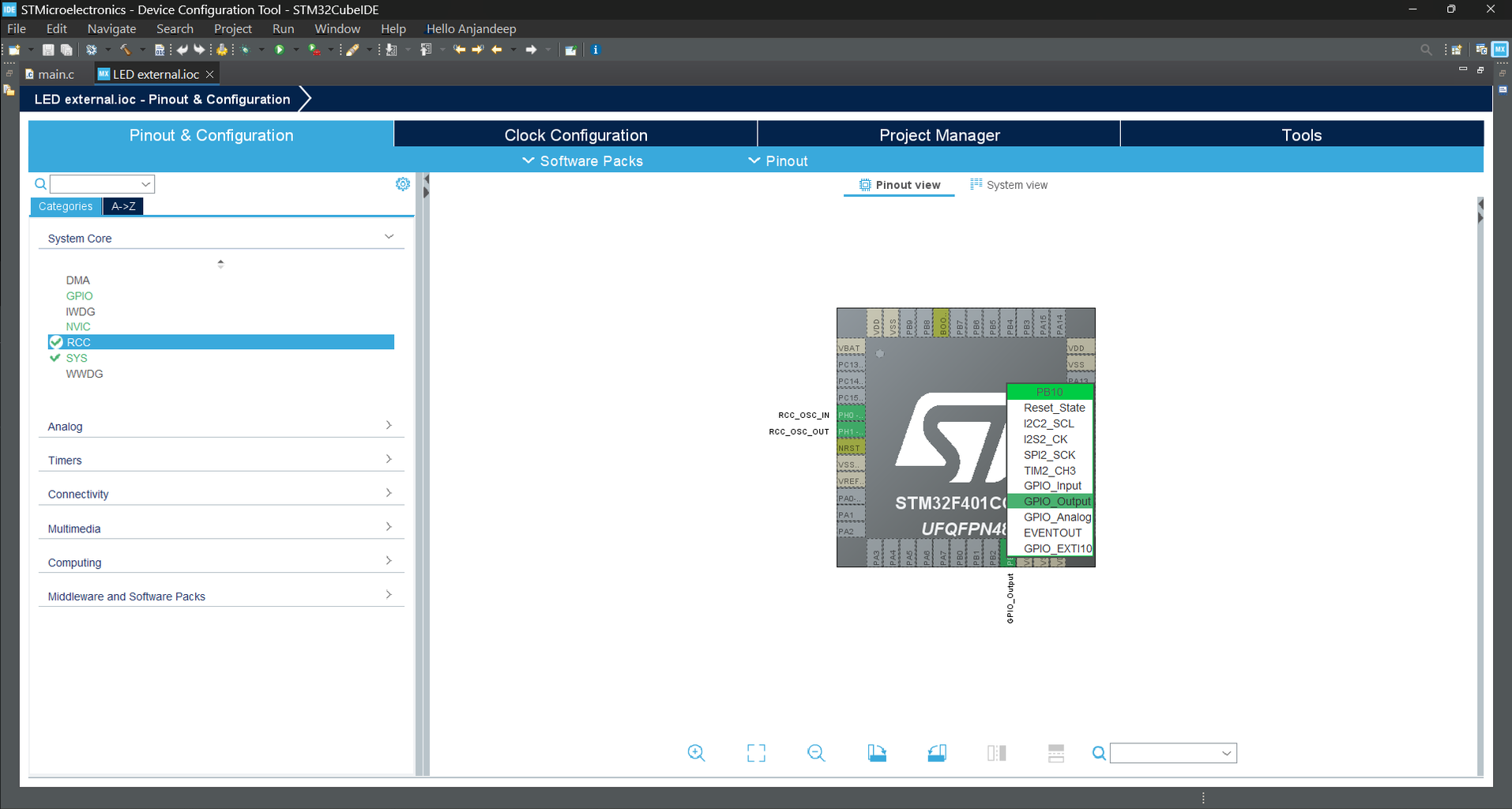Click the pin search field at the bottom

(x=1173, y=753)
